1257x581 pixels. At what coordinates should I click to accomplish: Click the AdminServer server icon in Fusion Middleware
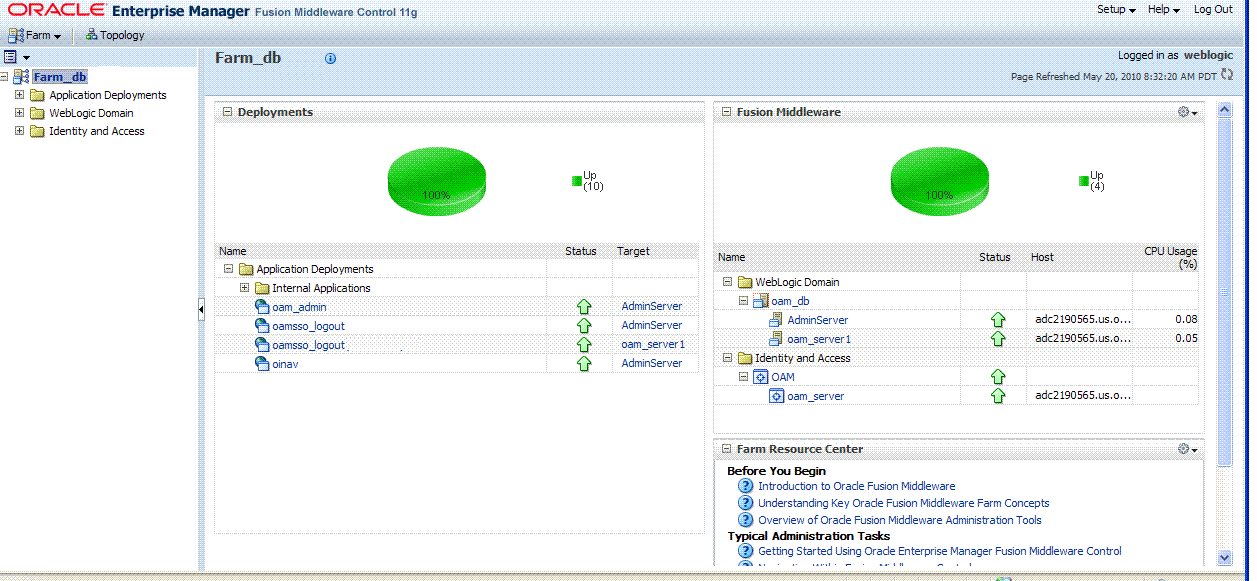tap(776, 320)
